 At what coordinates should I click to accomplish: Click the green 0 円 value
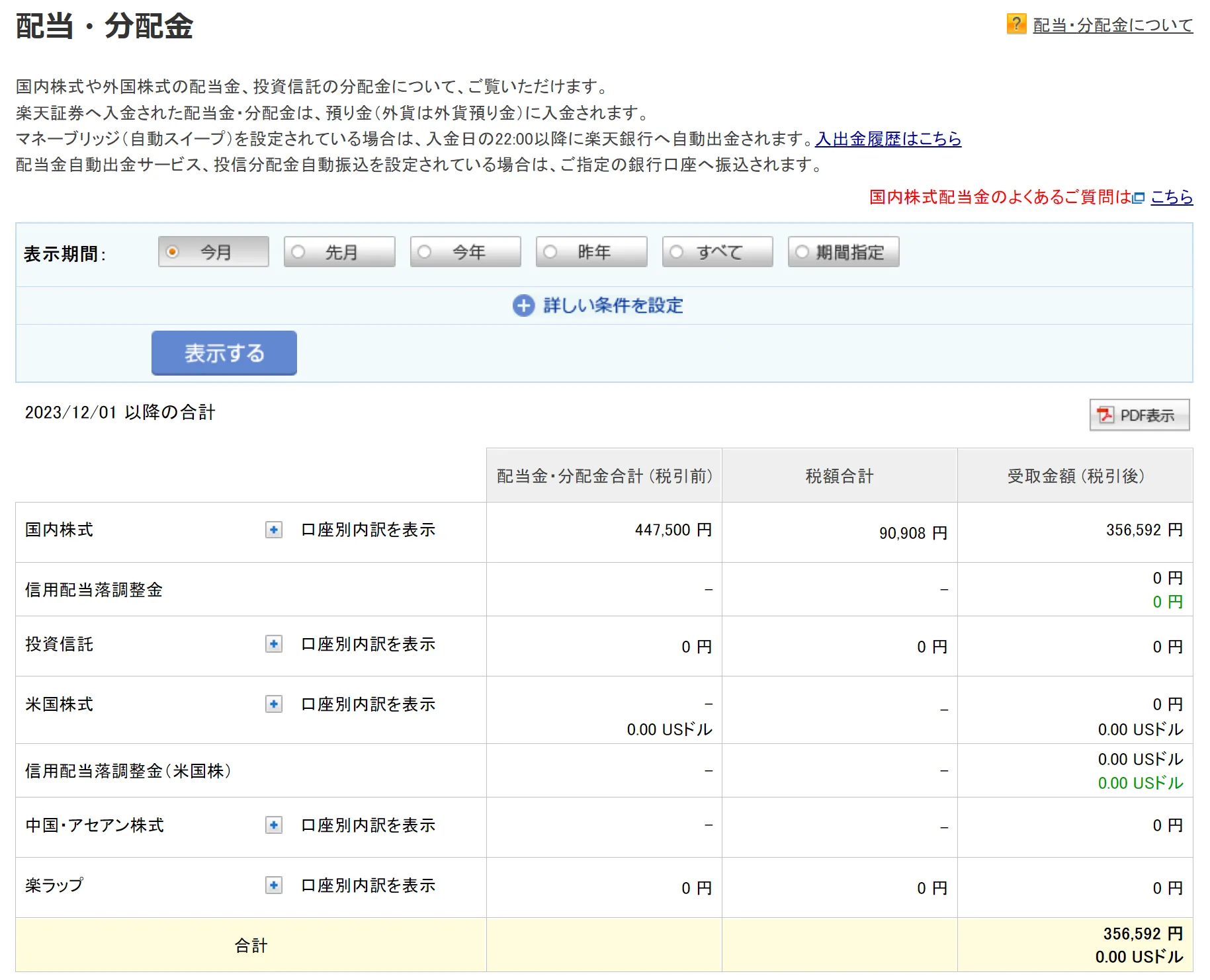tap(1168, 602)
